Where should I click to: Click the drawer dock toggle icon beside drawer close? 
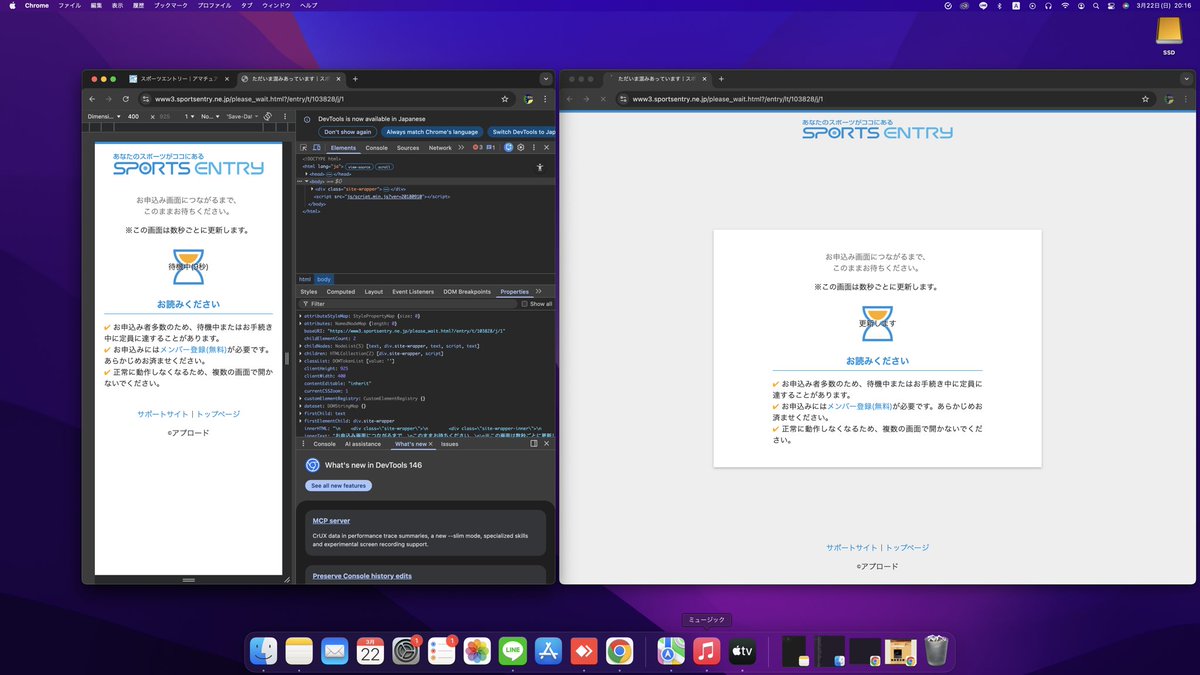click(x=534, y=443)
